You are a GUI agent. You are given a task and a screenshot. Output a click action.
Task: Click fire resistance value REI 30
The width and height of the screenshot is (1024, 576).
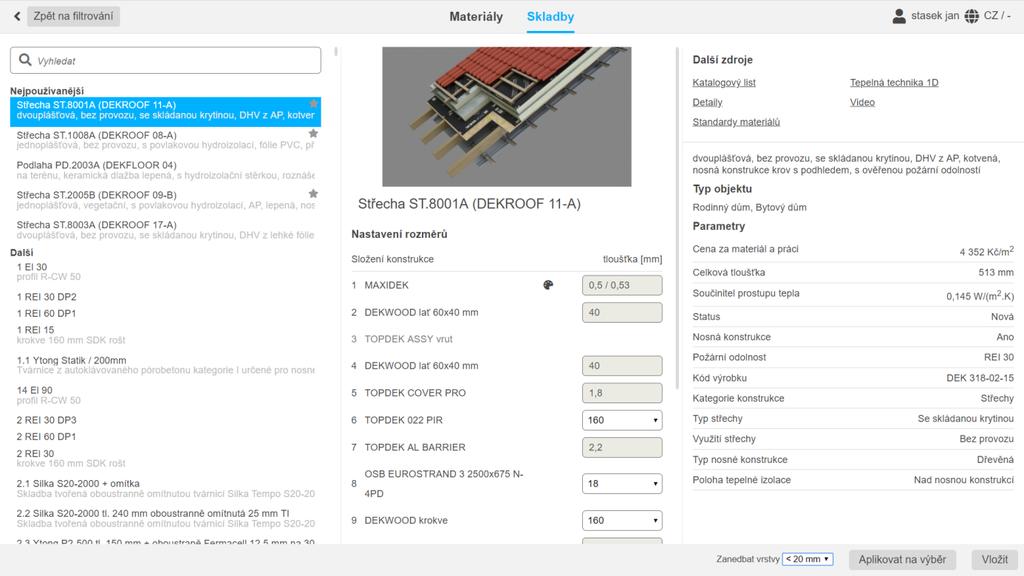[x=999, y=357]
